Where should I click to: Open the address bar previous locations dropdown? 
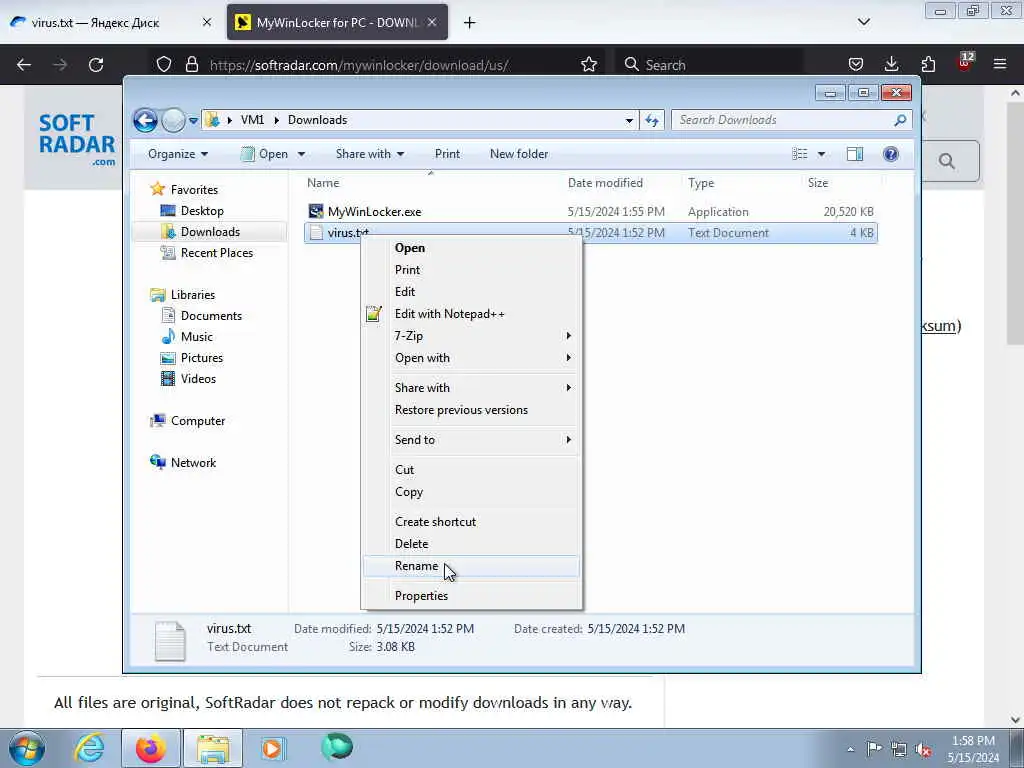point(629,120)
